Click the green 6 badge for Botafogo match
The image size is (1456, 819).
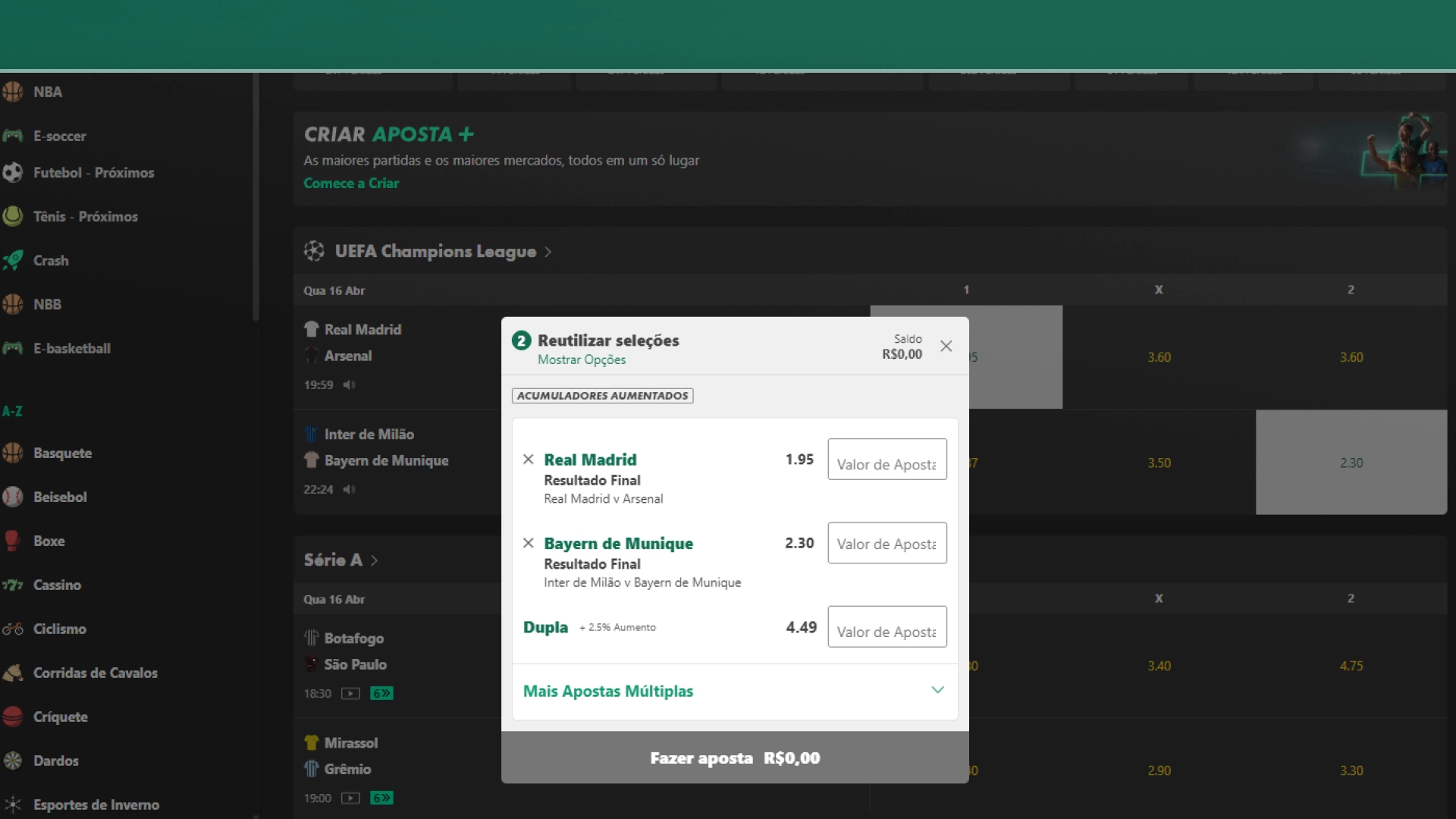point(381,693)
